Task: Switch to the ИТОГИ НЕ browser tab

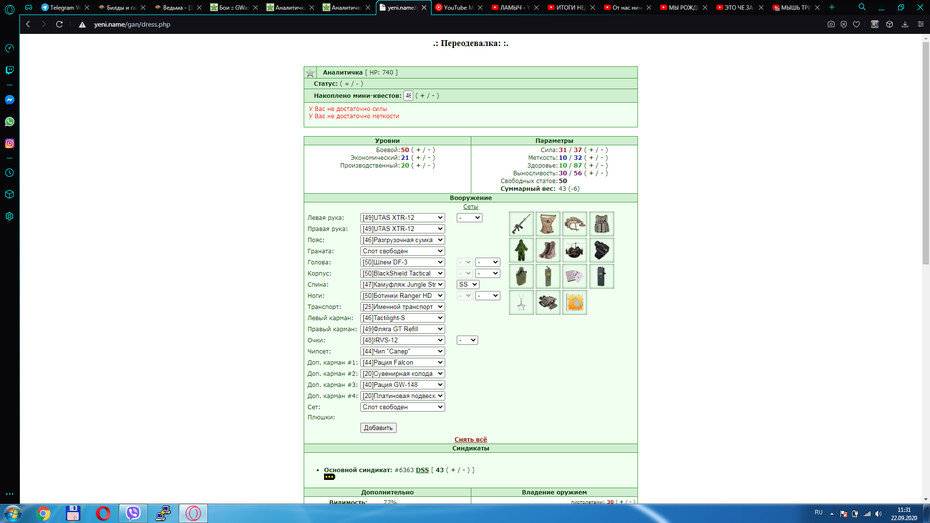Action: point(569,8)
